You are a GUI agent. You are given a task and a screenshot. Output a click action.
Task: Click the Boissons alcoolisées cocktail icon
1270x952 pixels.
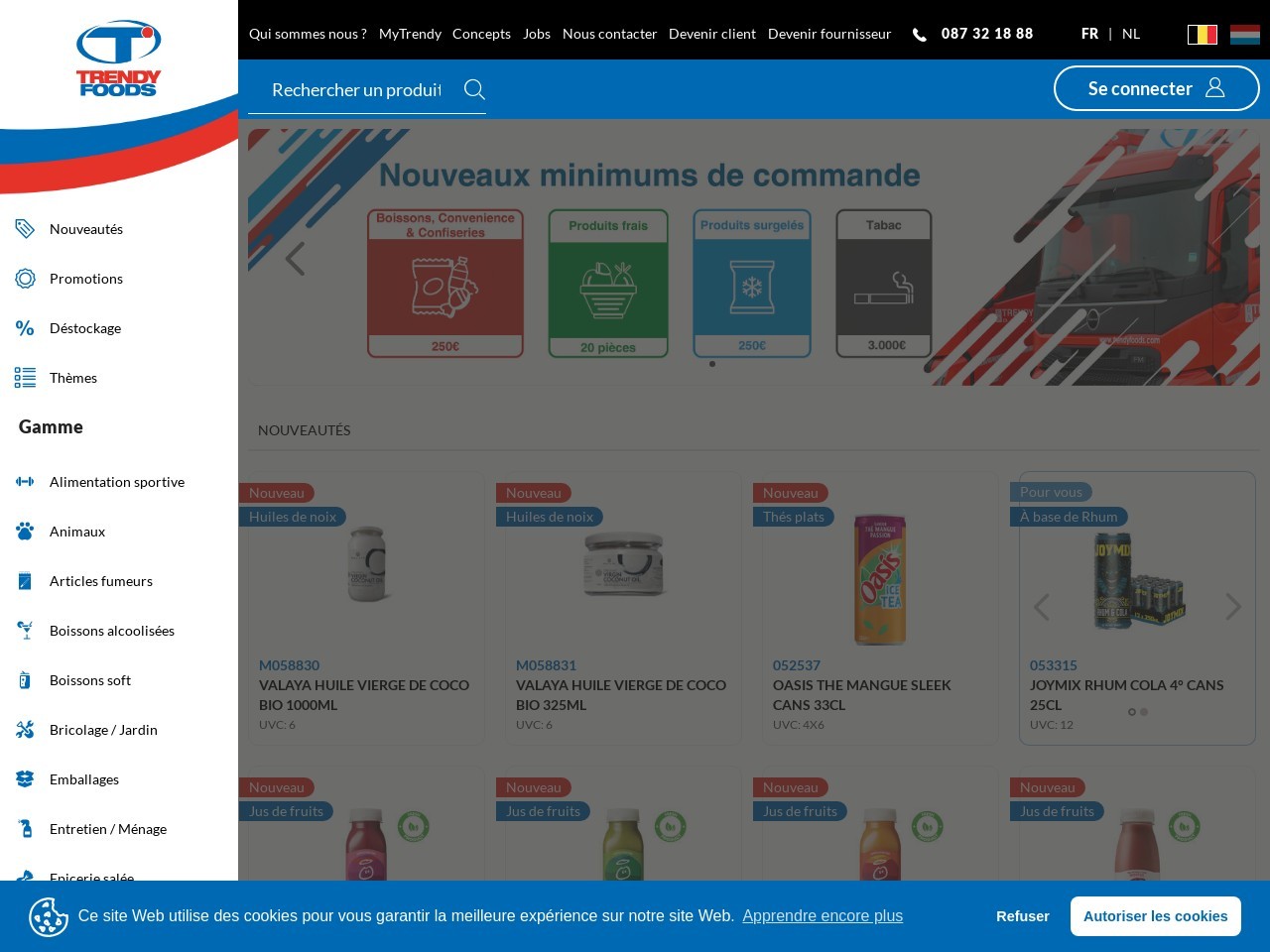pos(25,631)
